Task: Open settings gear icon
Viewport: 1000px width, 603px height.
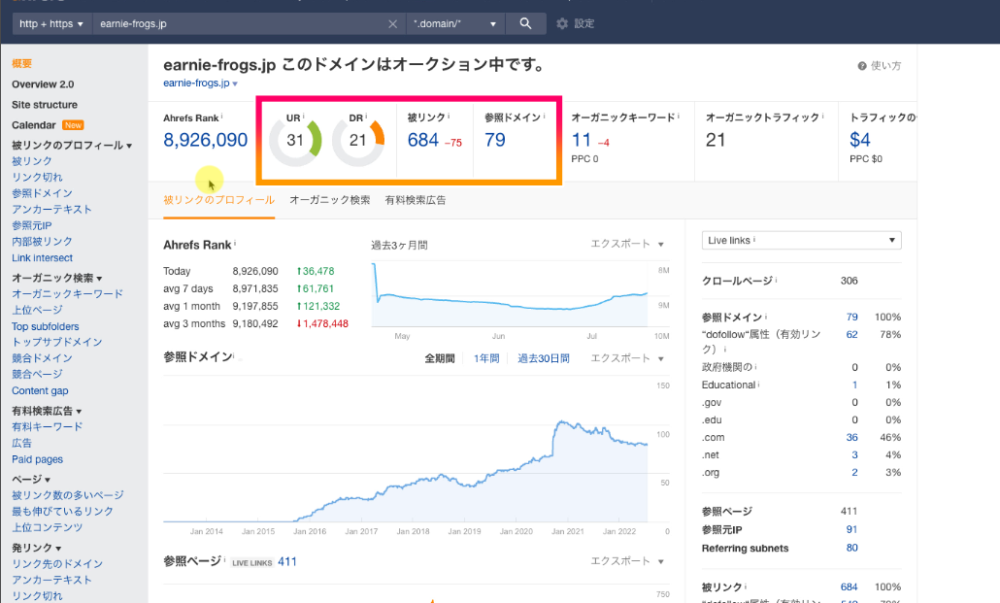Action: [x=562, y=24]
